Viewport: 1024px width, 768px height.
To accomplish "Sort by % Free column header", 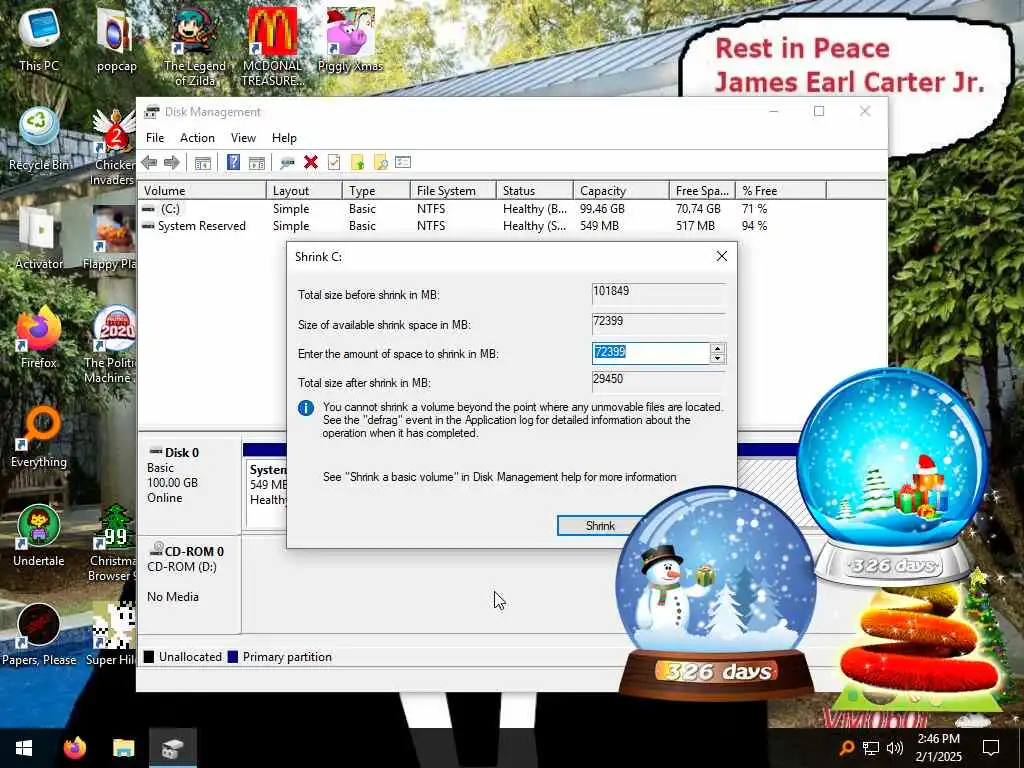I will point(781,191).
